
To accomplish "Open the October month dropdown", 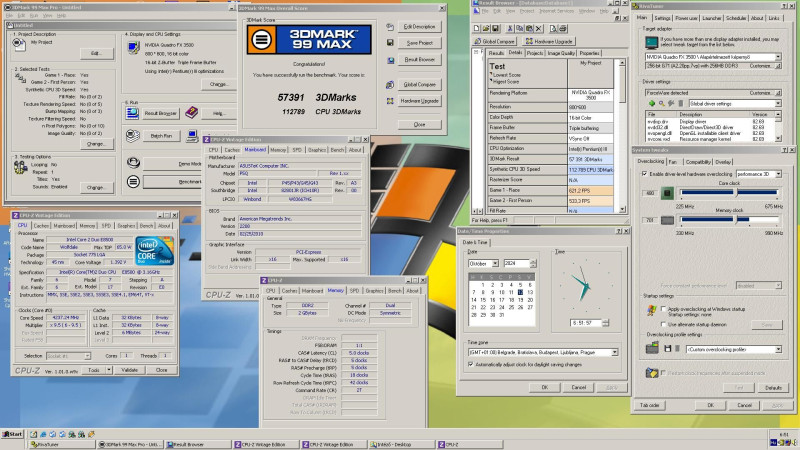I will click(495, 263).
